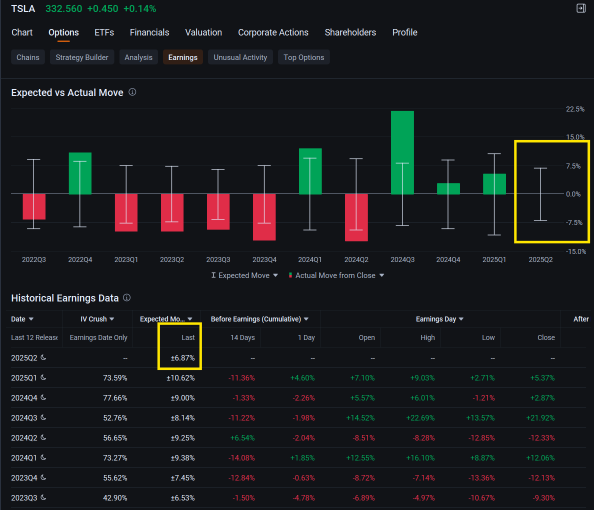Click the +21.92% close value for 2024Q3
This screenshot has height=510, width=594.
pos(541,418)
